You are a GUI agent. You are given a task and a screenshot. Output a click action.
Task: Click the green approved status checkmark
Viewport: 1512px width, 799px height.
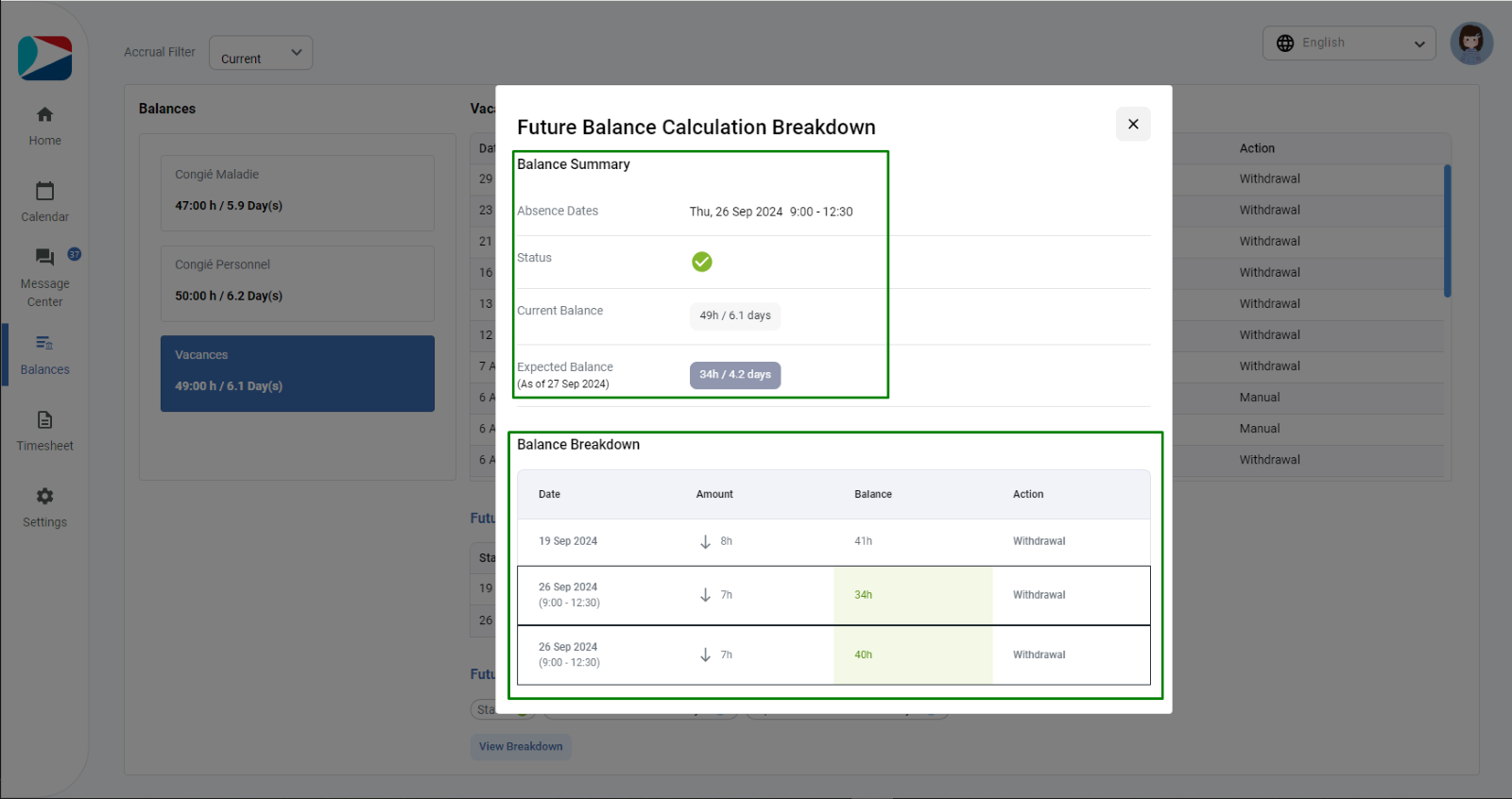702,262
